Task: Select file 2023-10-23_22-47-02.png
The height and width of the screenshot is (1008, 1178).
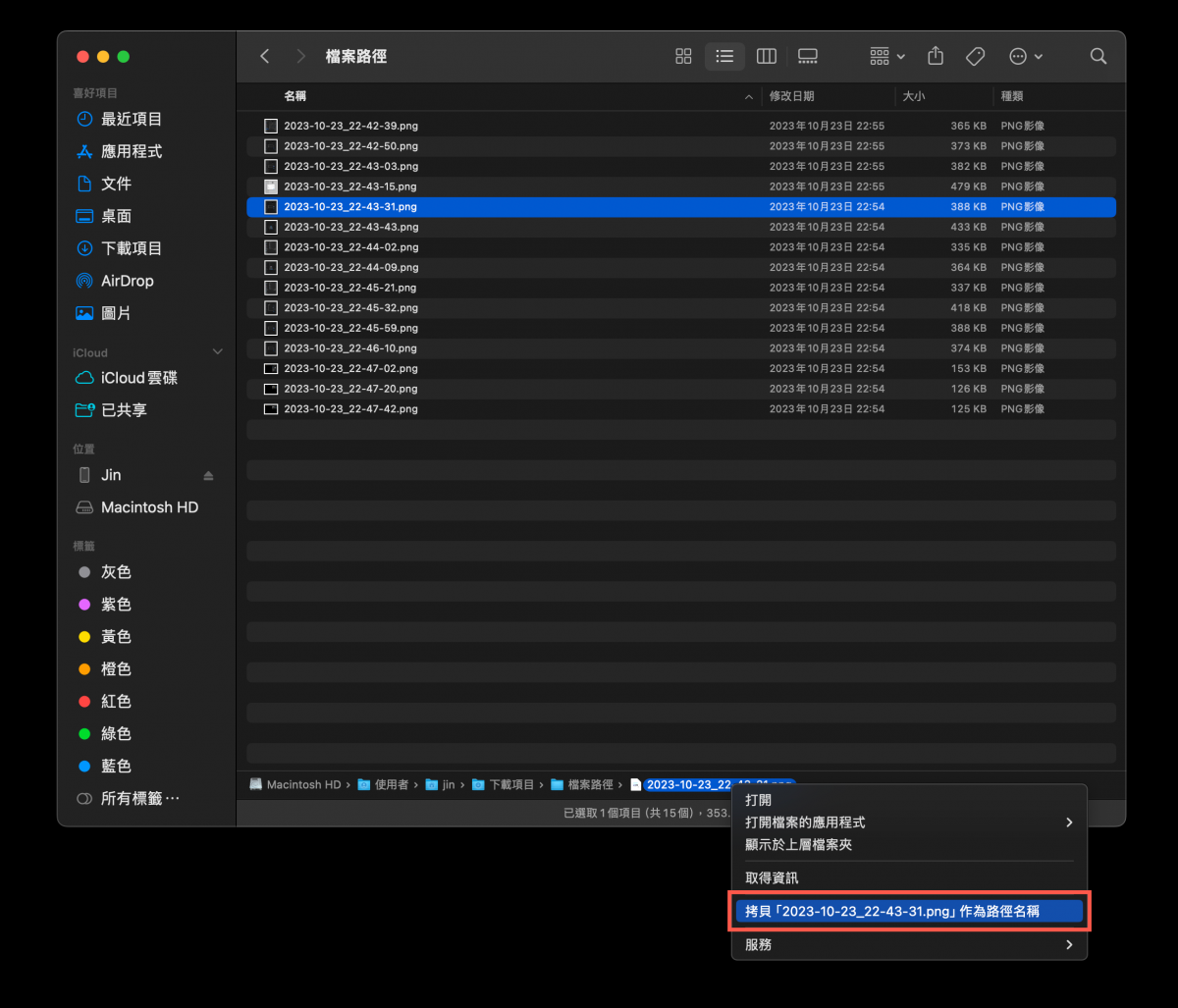Action: pos(681,368)
